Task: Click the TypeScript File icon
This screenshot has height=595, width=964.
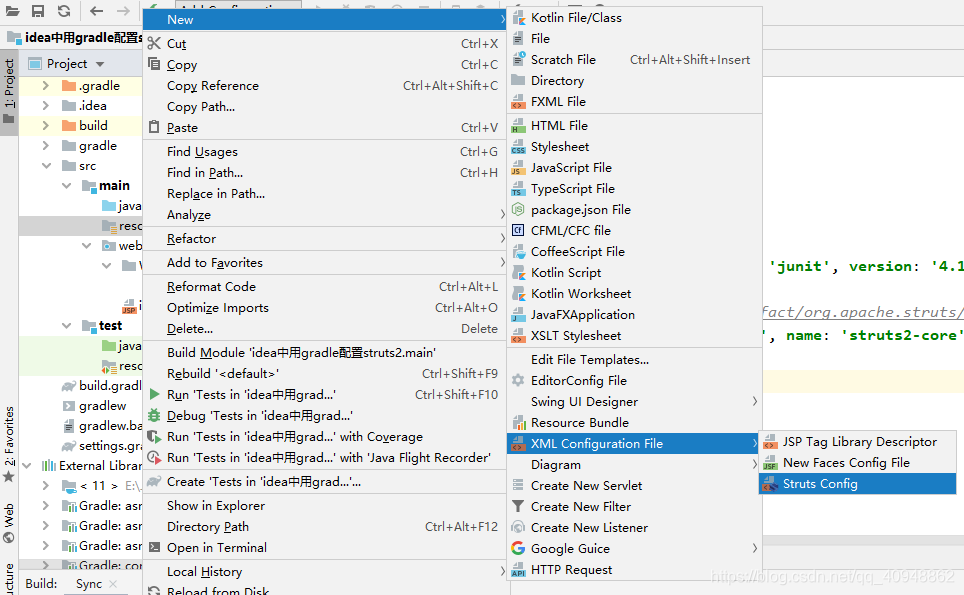Action: pos(519,188)
